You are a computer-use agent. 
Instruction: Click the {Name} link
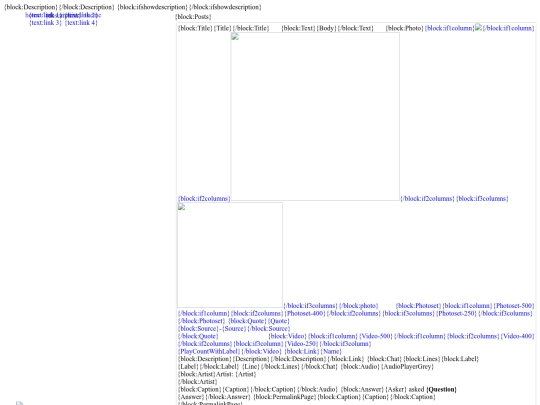coord(331,351)
